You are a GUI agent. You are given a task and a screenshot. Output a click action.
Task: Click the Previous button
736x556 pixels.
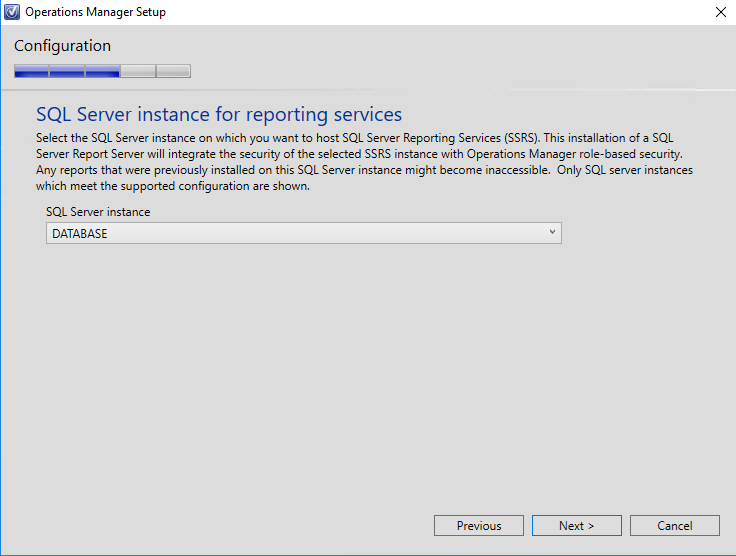tap(479, 526)
